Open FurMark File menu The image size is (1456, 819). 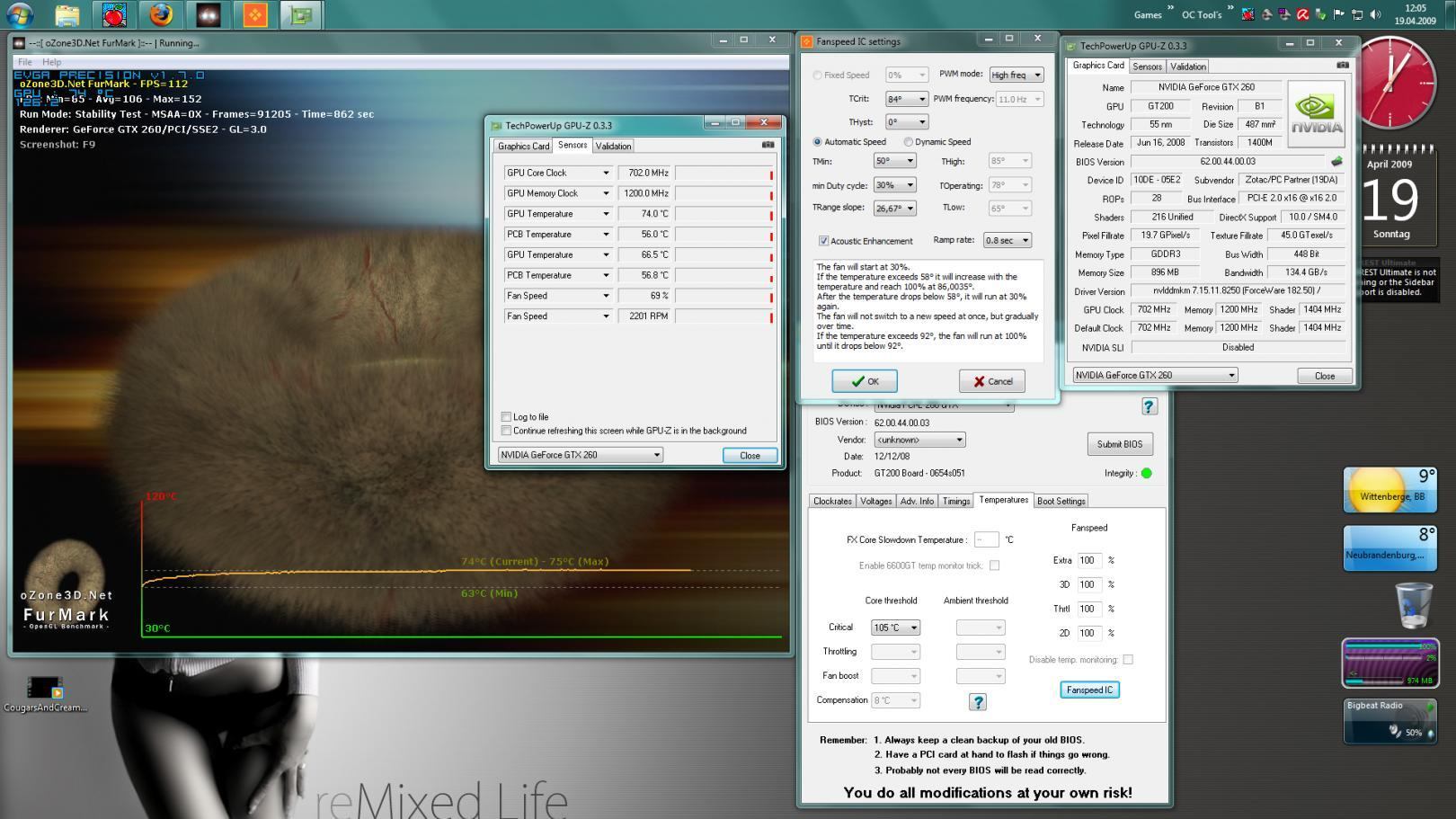click(25, 62)
